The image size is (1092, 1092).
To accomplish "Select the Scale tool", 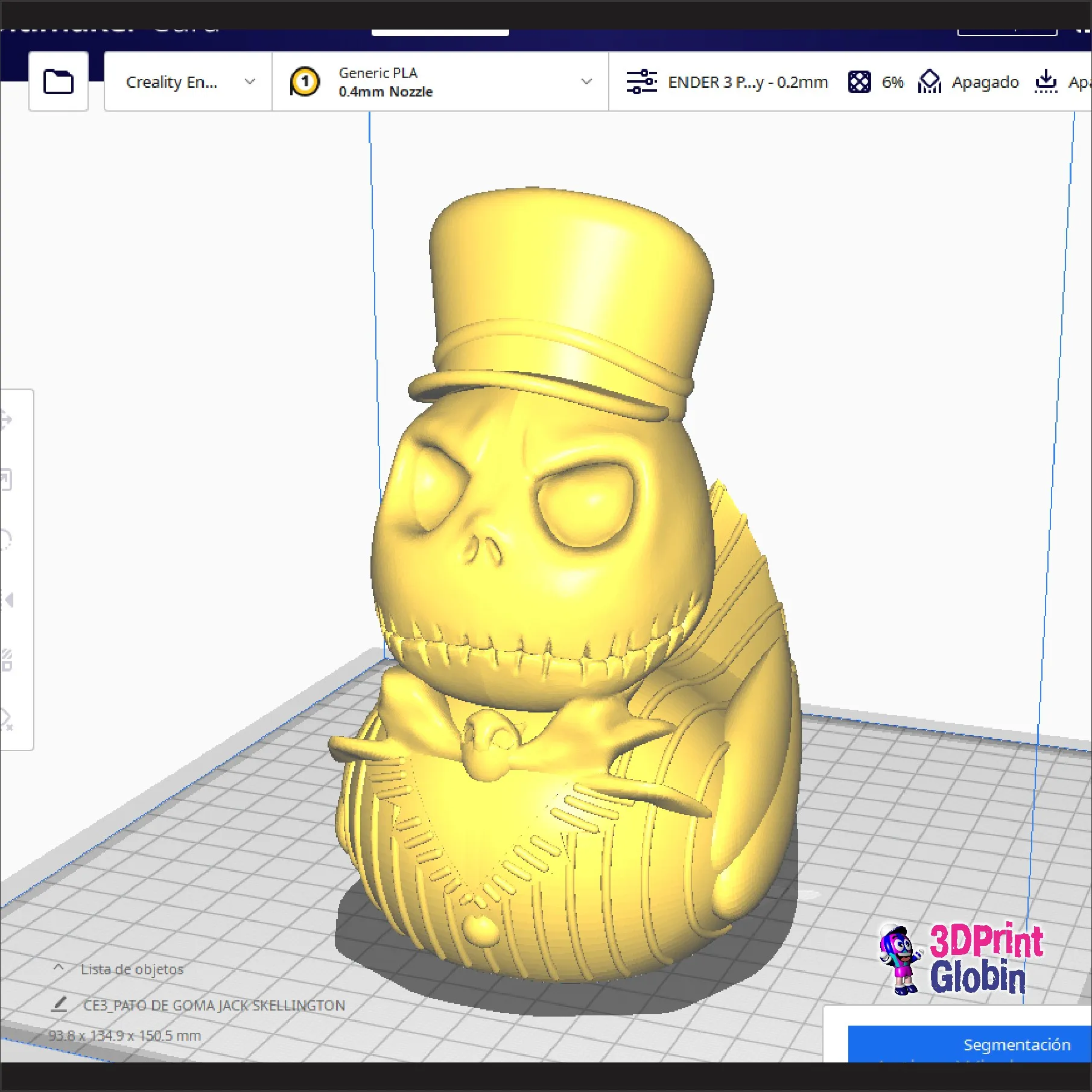I will tap(7, 477).
